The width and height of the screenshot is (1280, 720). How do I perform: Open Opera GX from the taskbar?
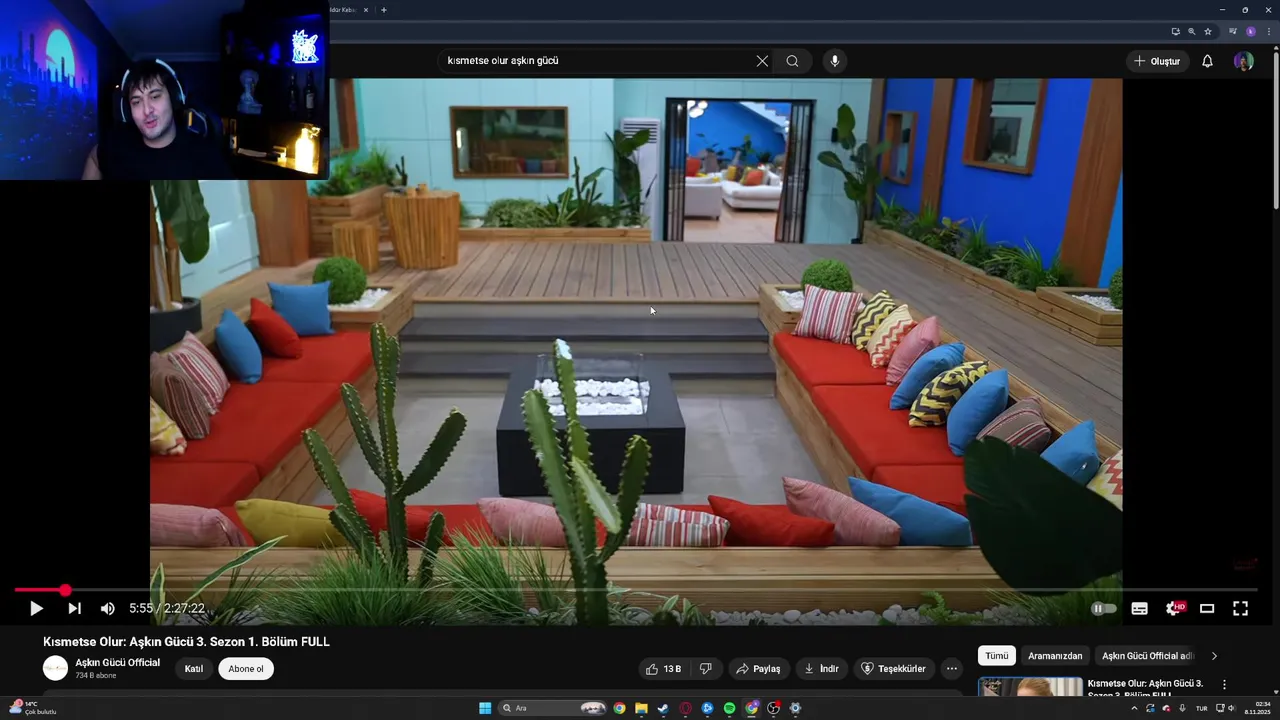point(685,708)
